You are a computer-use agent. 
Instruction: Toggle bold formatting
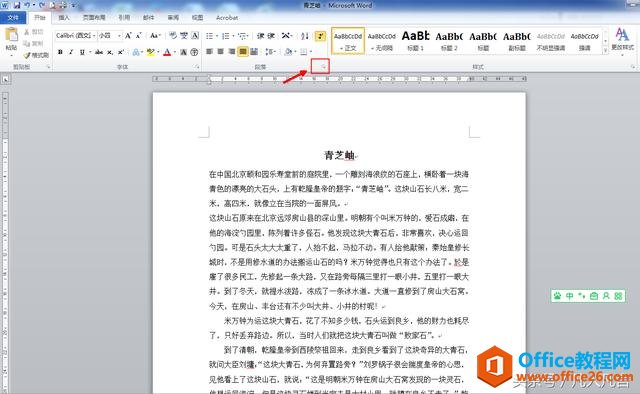(60, 52)
